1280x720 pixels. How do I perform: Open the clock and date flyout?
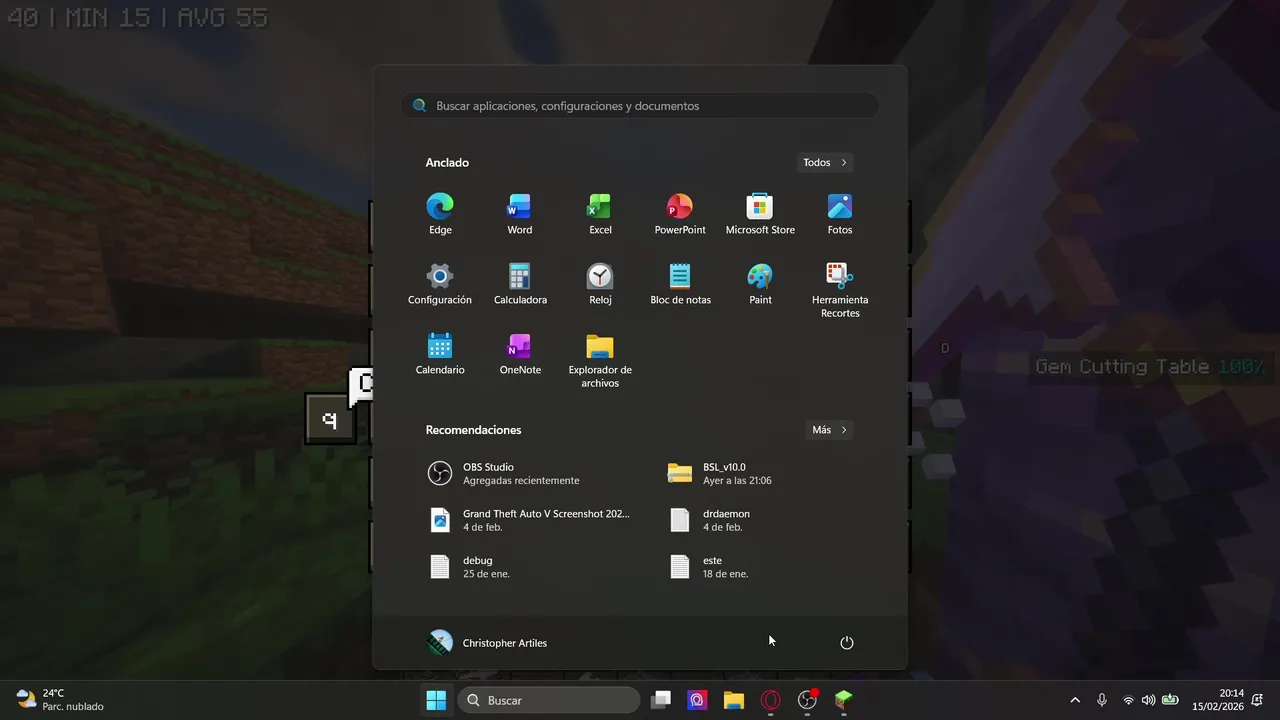tap(1218, 700)
